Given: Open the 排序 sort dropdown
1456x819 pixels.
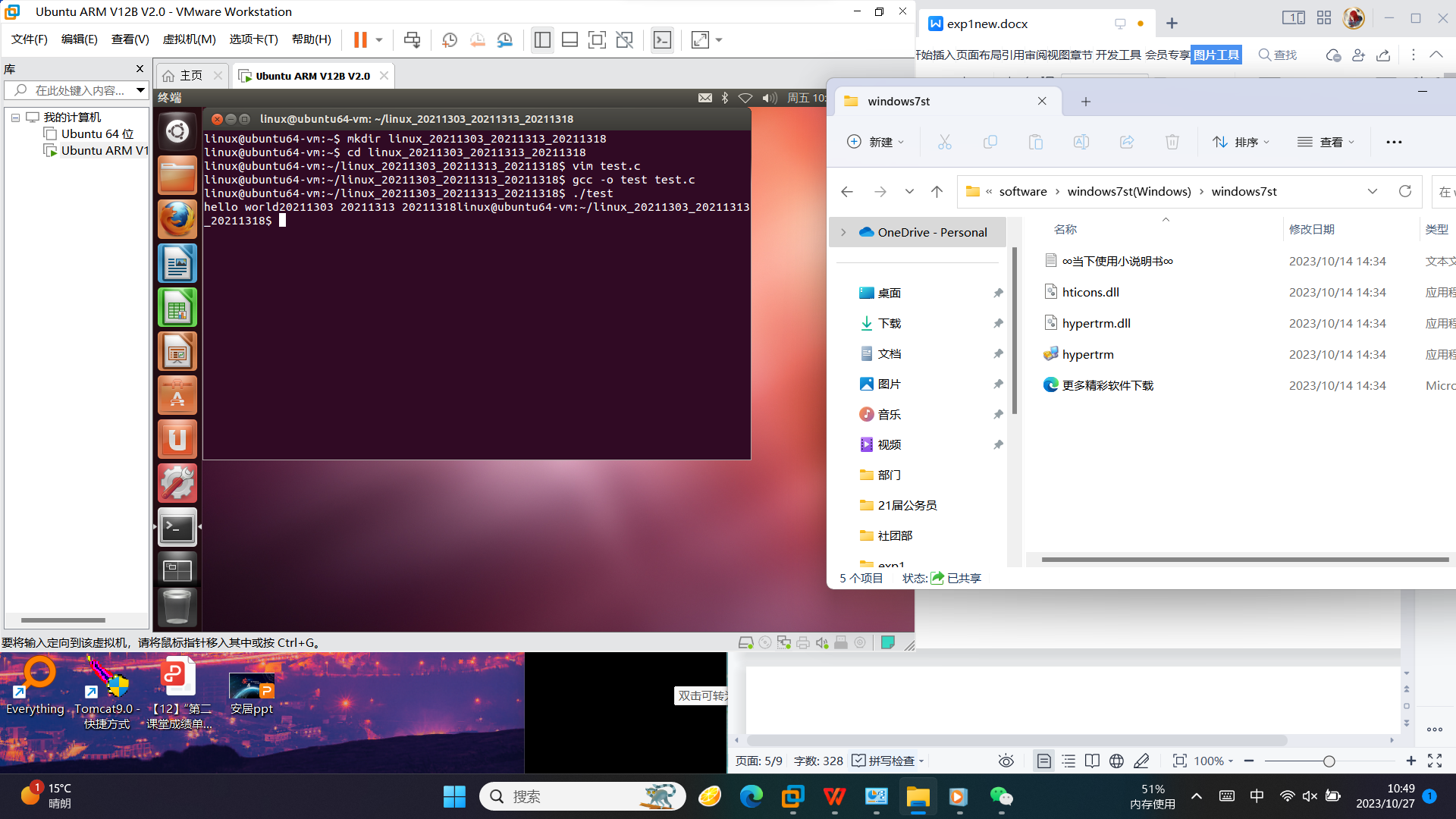Looking at the screenshot, I should click(x=1241, y=142).
